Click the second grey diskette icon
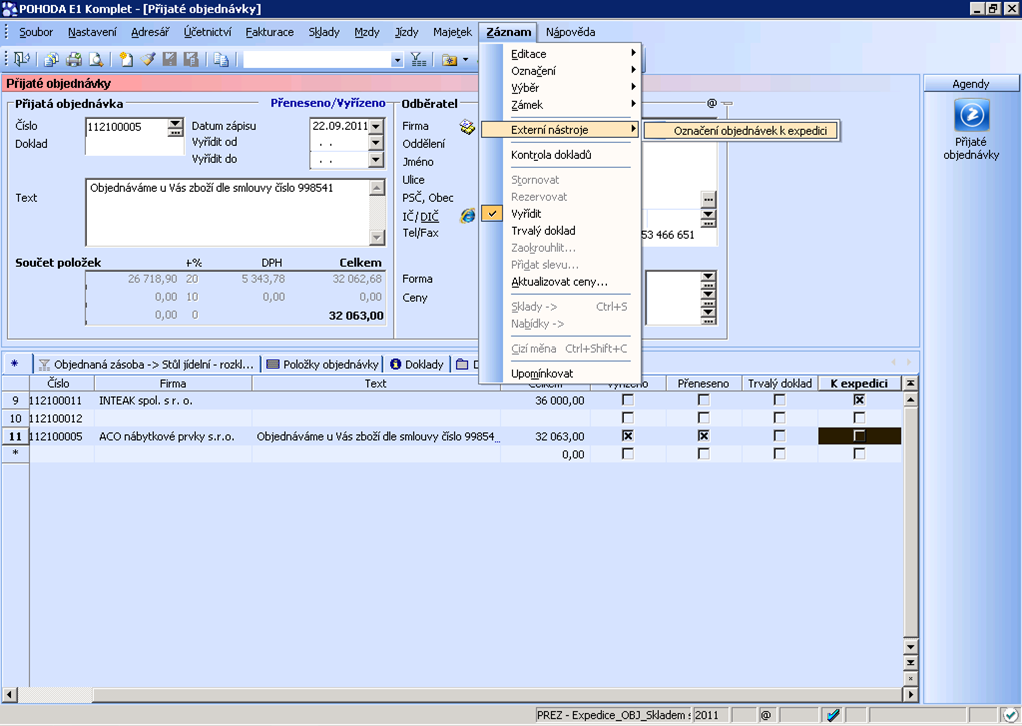The width and height of the screenshot is (1022, 726). 191,60
